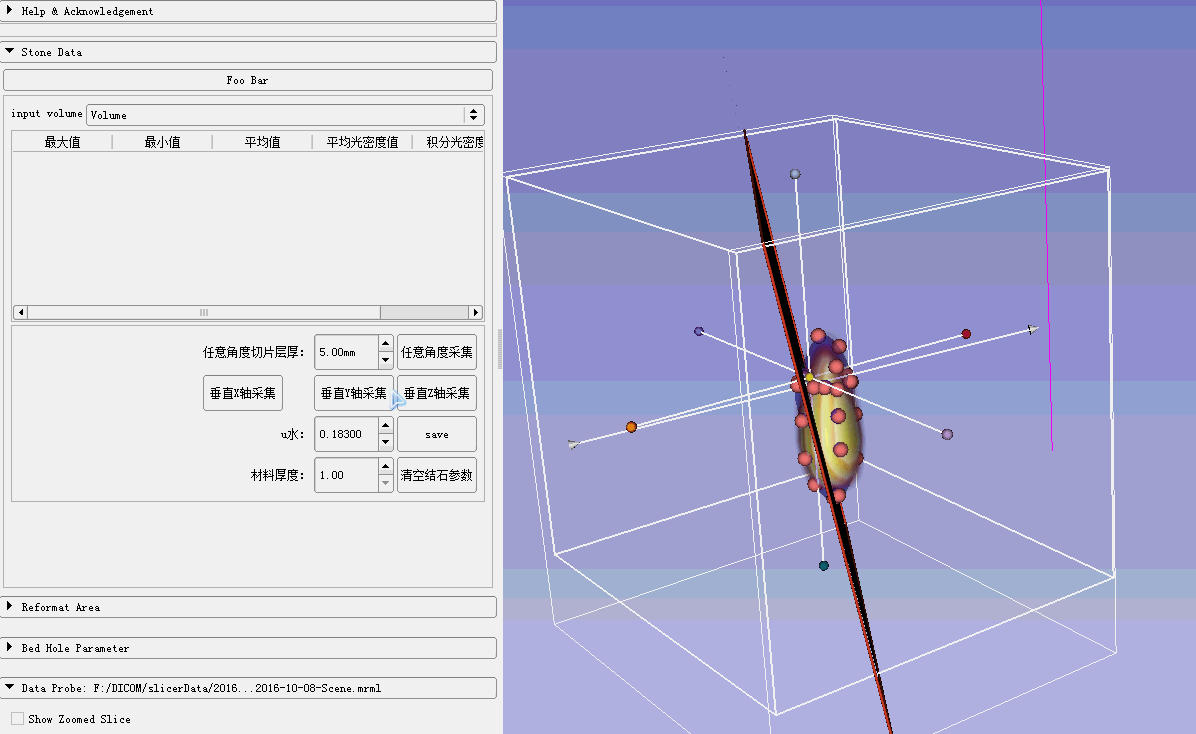Screen dimensions: 1196x734
Task: Select the 最大值 column header
Action: point(62,142)
